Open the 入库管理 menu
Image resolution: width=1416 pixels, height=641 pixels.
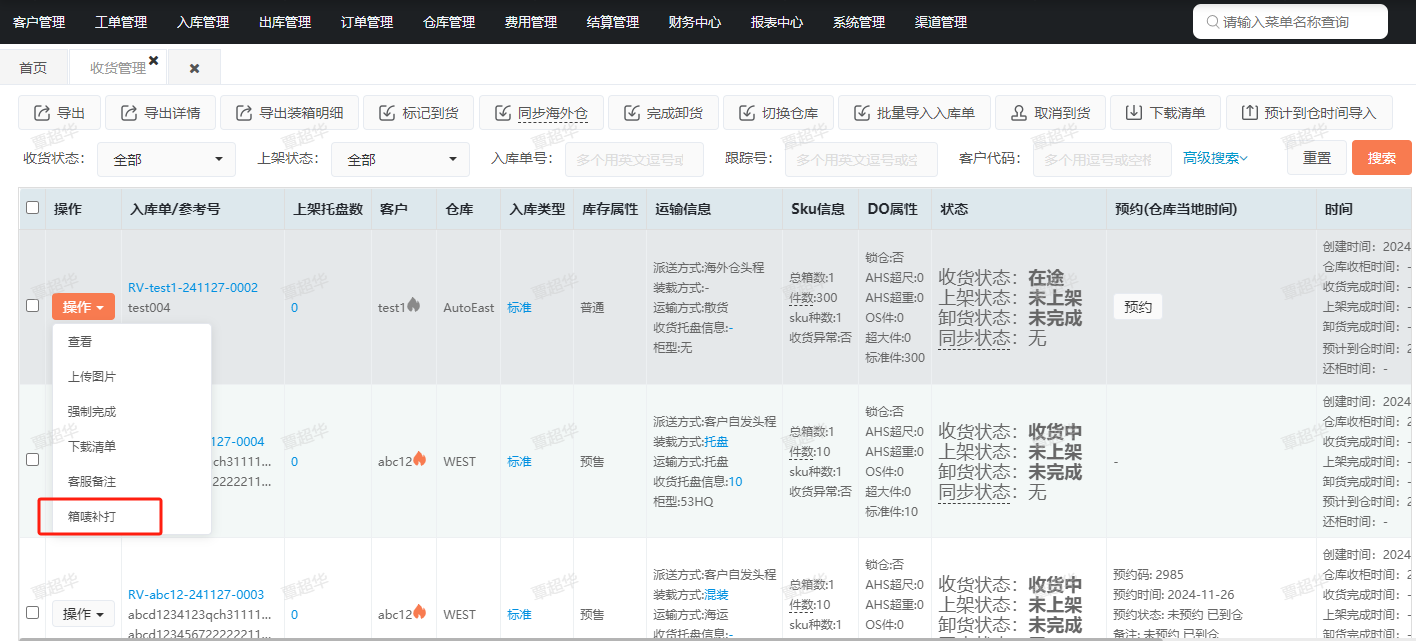point(203,22)
